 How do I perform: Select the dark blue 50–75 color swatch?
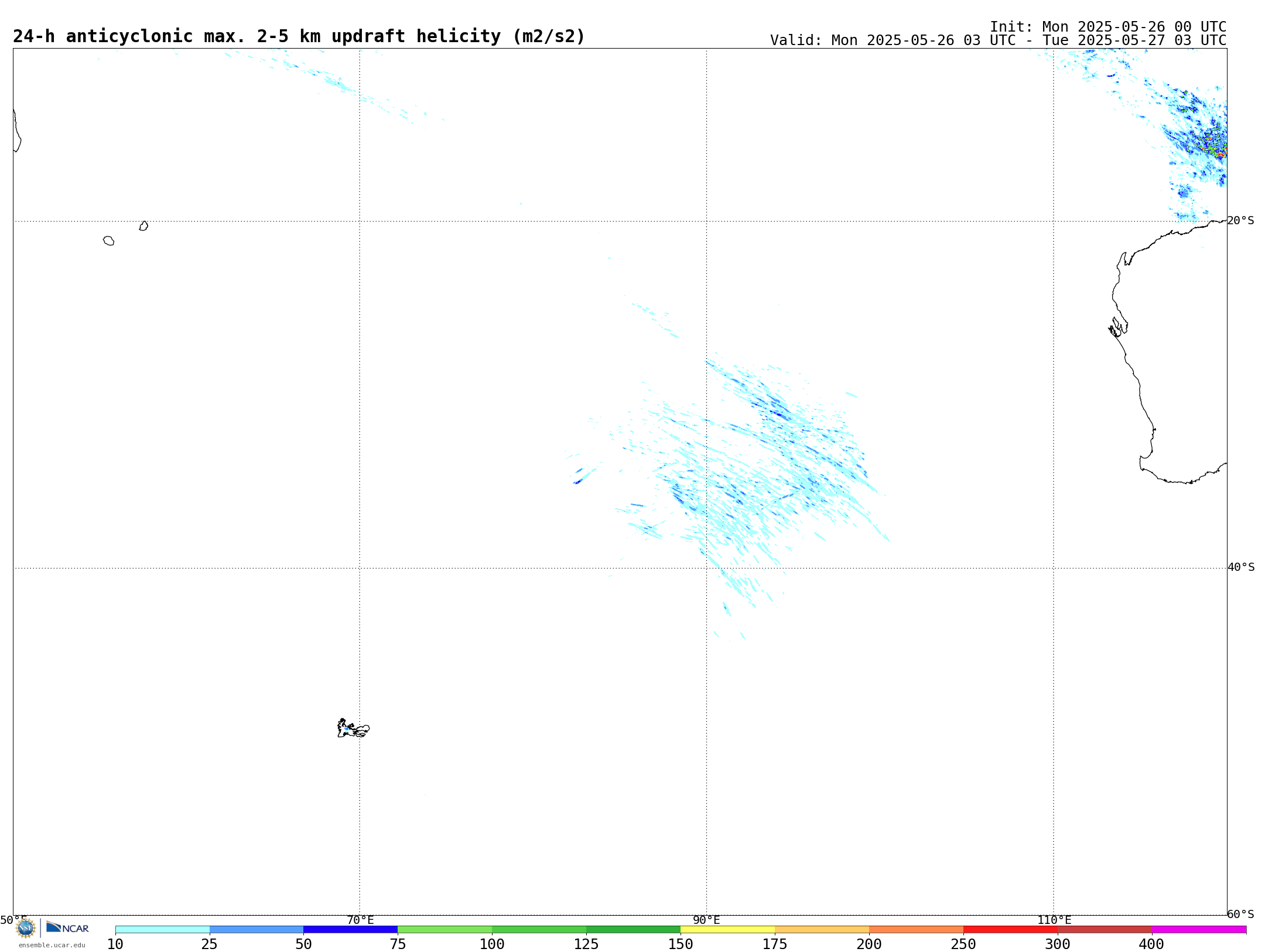coord(350,930)
